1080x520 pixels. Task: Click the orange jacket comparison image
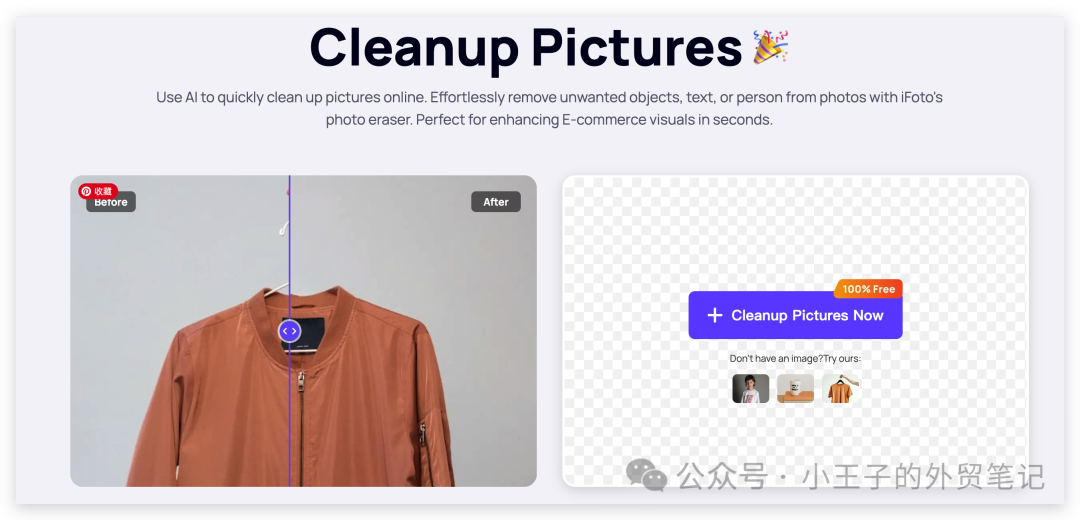click(x=303, y=331)
